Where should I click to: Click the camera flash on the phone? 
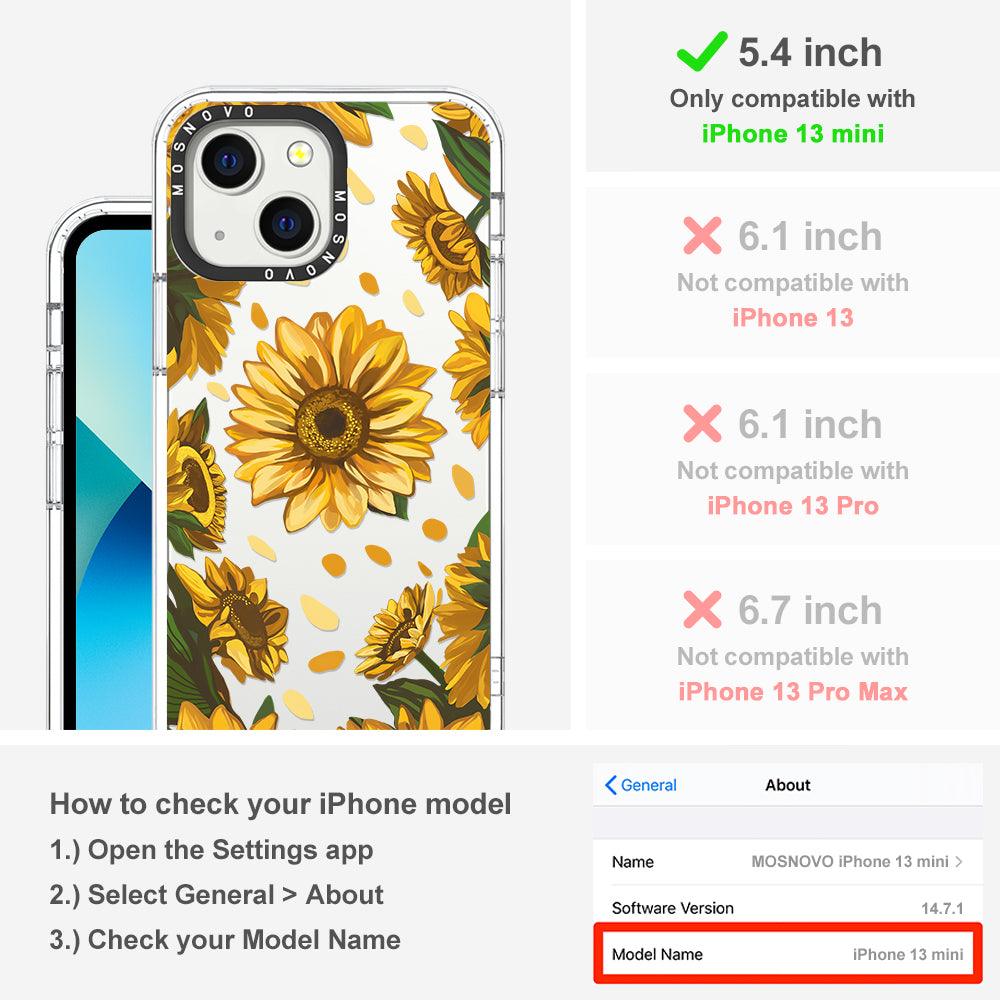pos(299,154)
